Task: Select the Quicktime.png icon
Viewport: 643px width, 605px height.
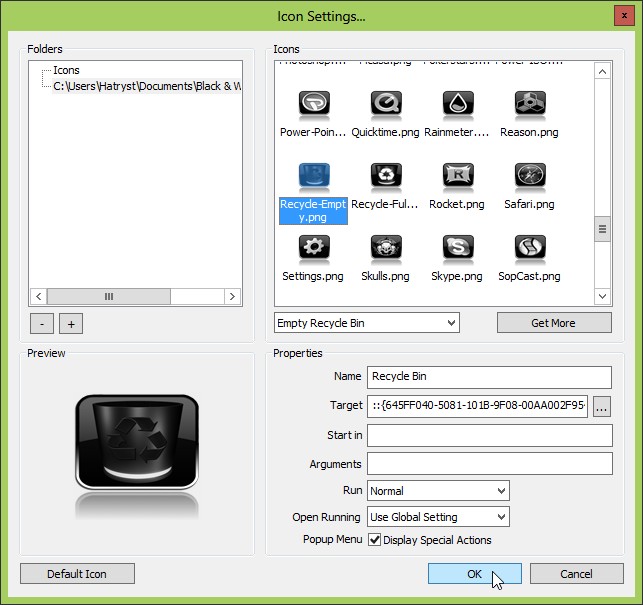Action: (x=386, y=105)
